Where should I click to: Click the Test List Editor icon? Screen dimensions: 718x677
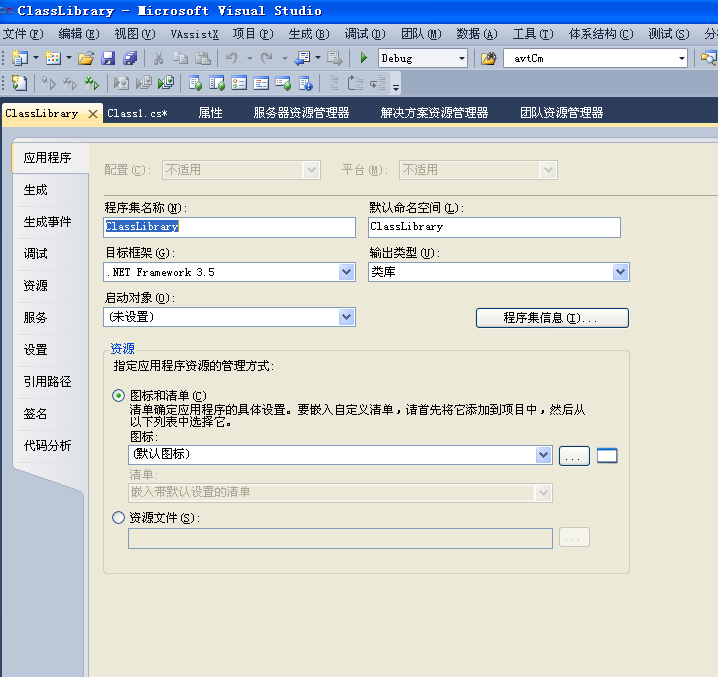pos(217,83)
